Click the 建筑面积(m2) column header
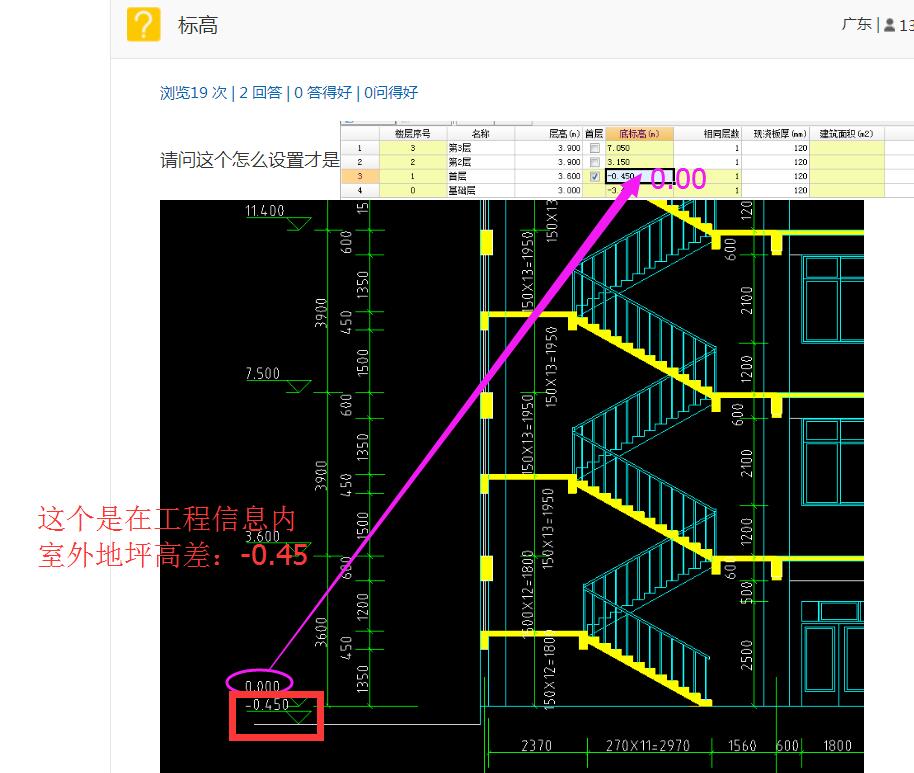Viewport: 914px width, 773px height. 846,133
